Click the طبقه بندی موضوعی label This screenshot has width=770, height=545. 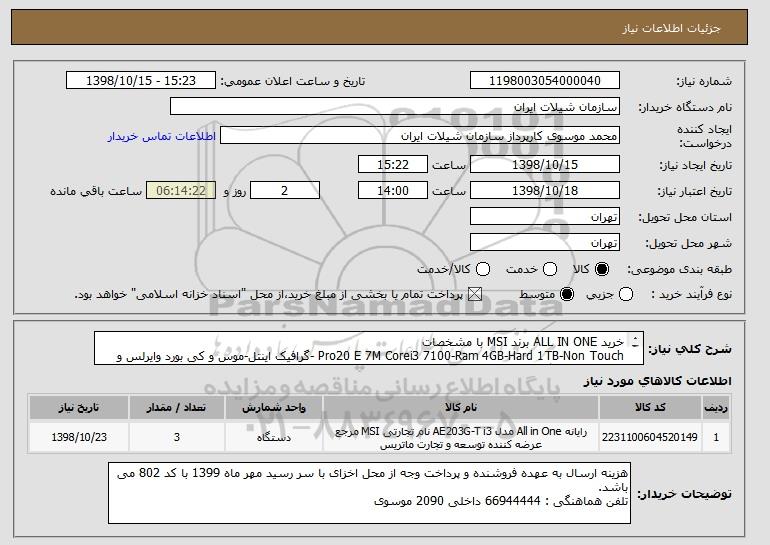[679, 269]
